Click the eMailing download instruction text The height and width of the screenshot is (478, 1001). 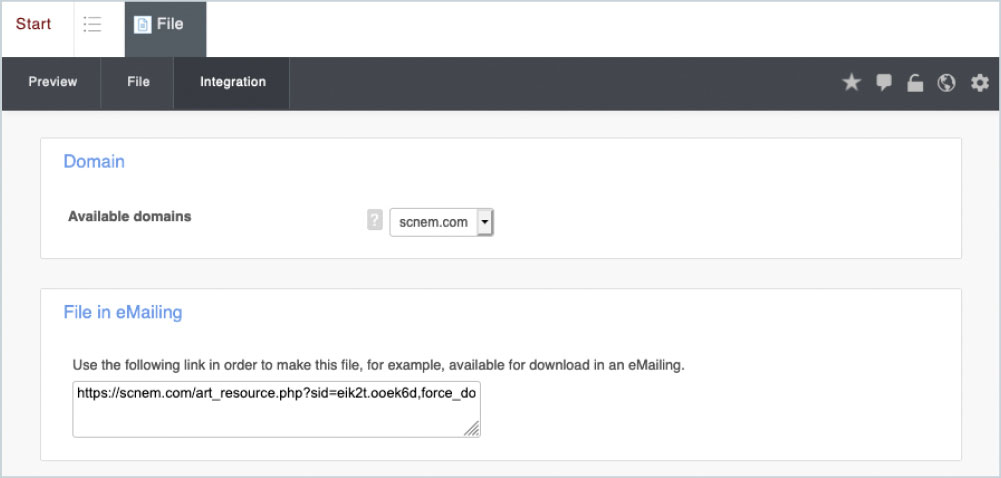(x=378, y=366)
